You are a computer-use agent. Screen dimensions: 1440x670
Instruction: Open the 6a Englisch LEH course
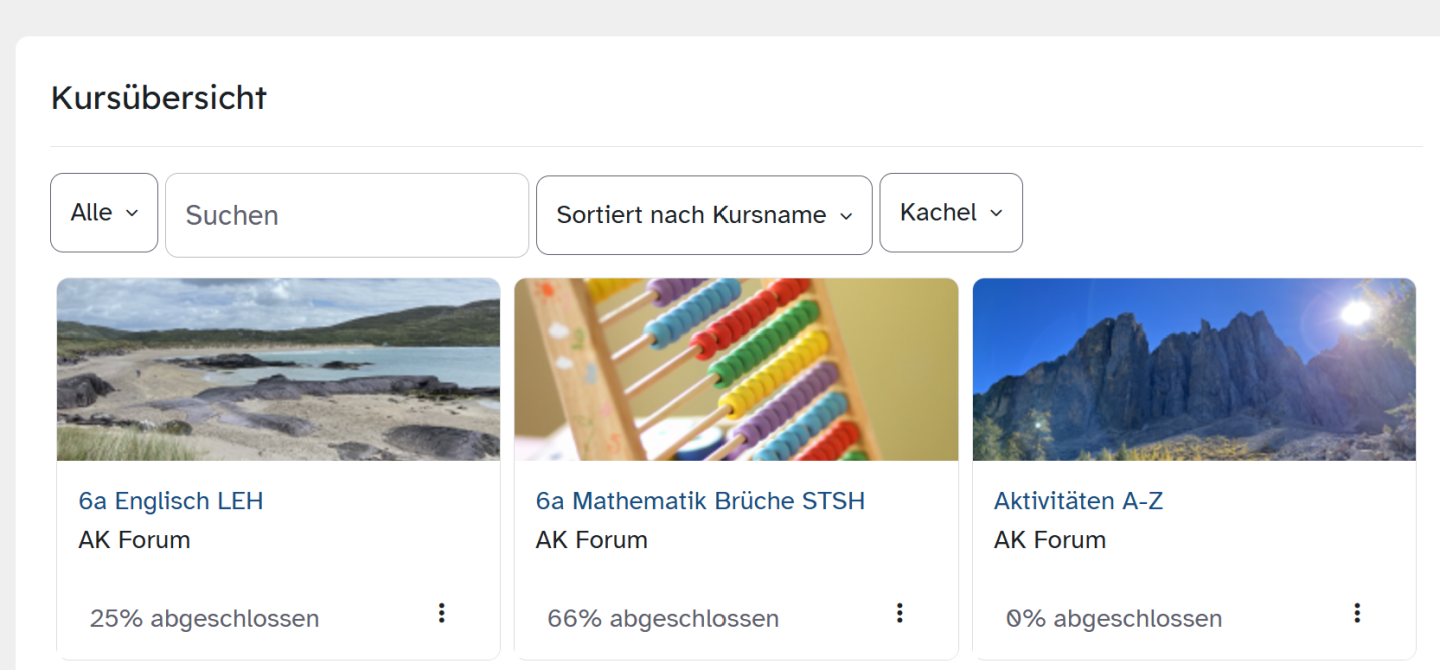(x=170, y=500)
